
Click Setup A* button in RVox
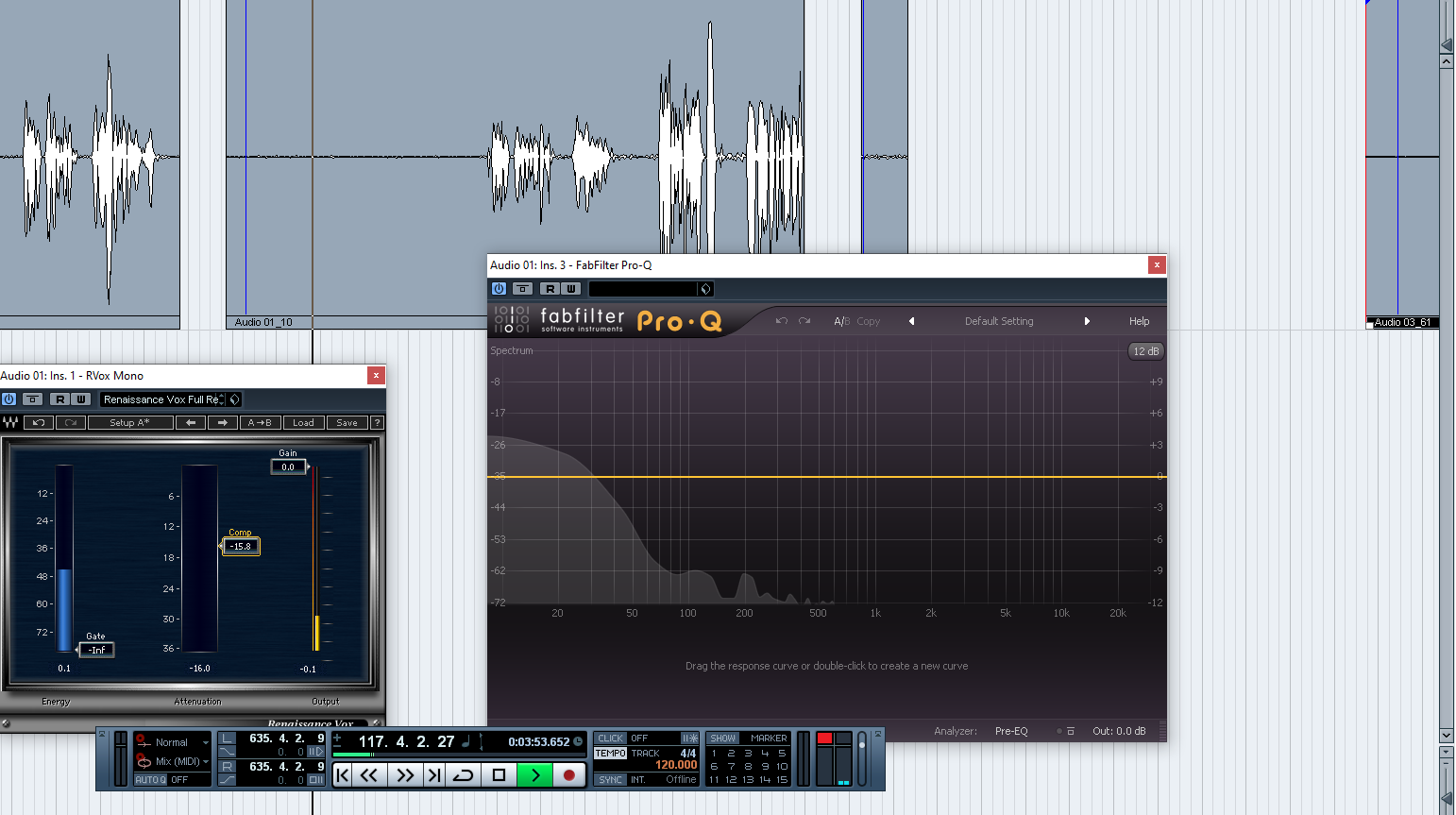click(130, 422)
